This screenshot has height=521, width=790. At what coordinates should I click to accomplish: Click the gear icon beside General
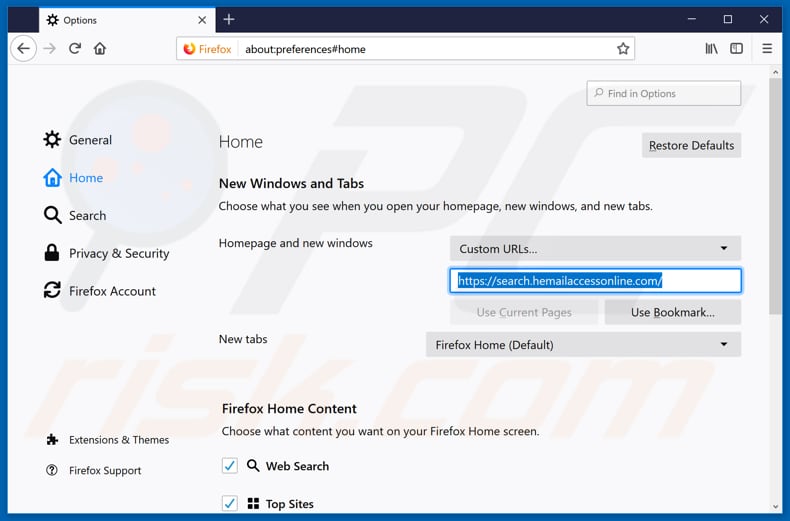coord(52,140)
